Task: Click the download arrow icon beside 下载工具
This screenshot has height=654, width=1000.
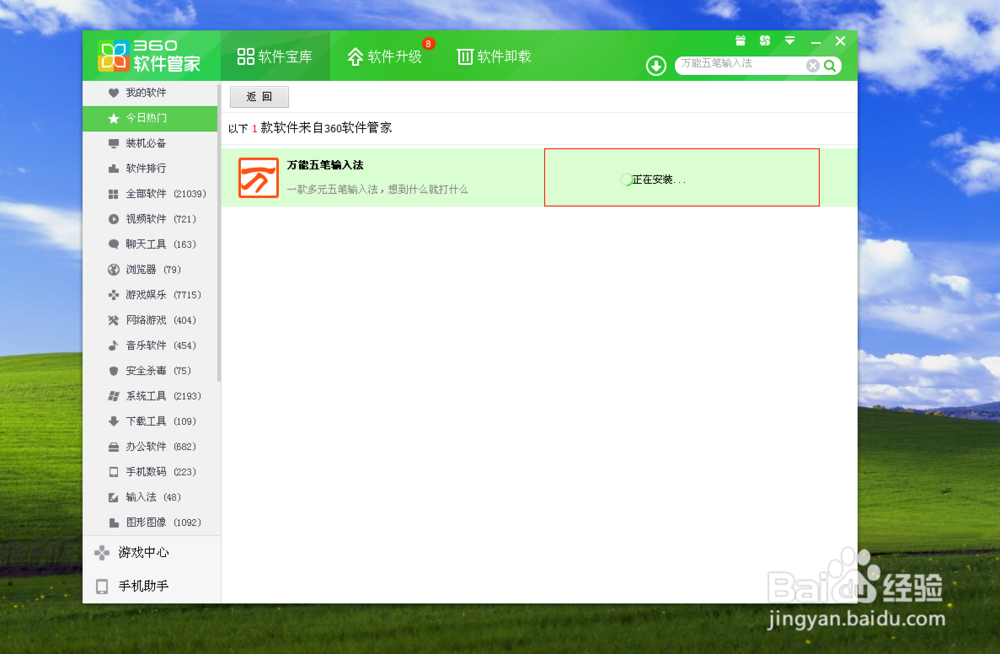Action: click(x=114, y=421)
